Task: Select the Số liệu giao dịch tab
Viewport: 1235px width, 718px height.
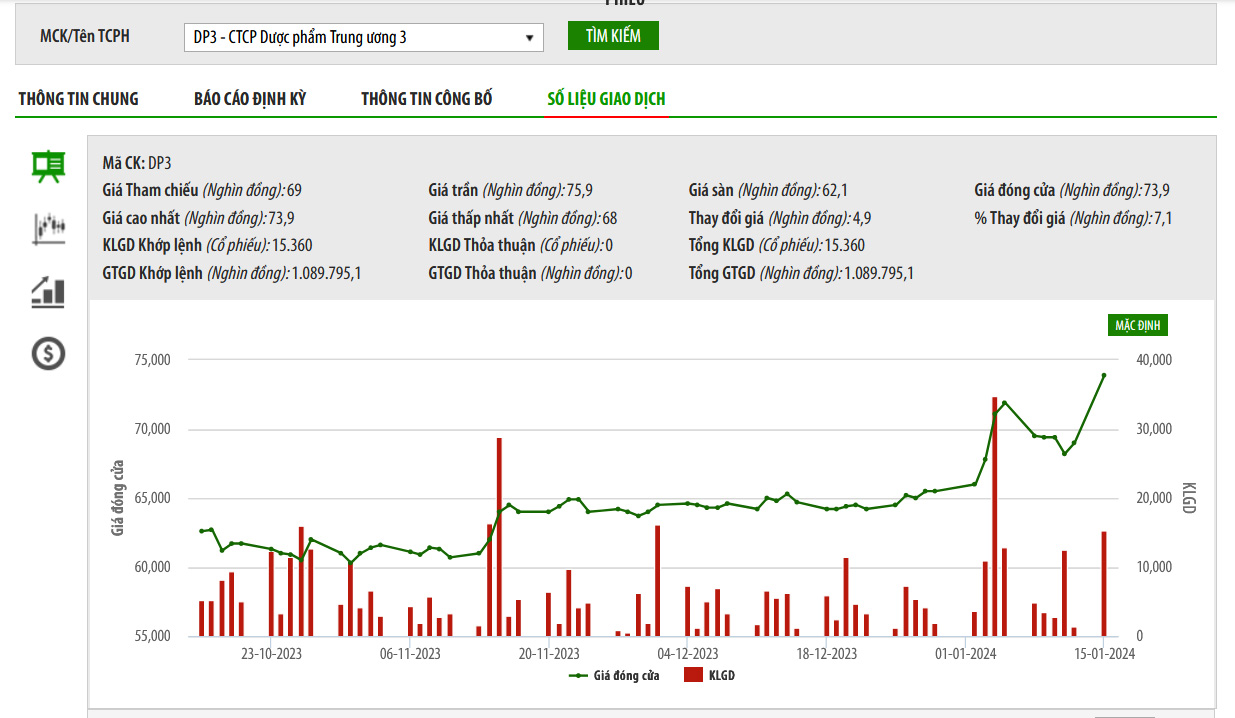Action: (x=606, y=99)
